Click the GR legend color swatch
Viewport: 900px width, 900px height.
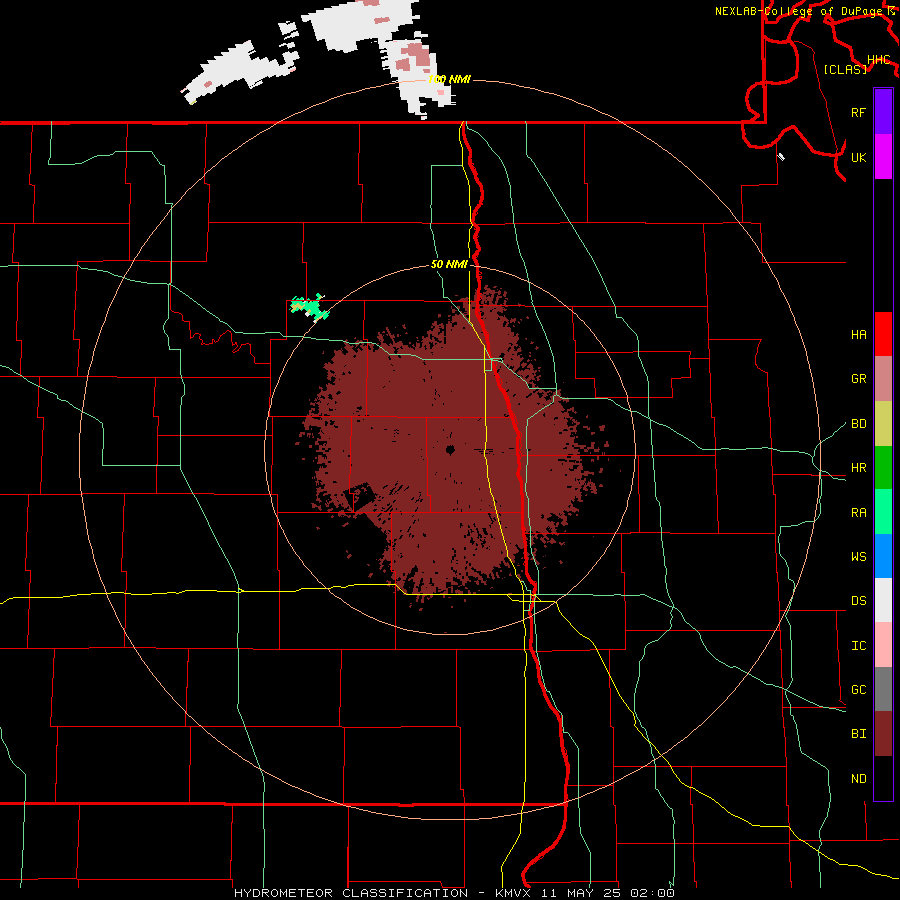pos(883,379)
